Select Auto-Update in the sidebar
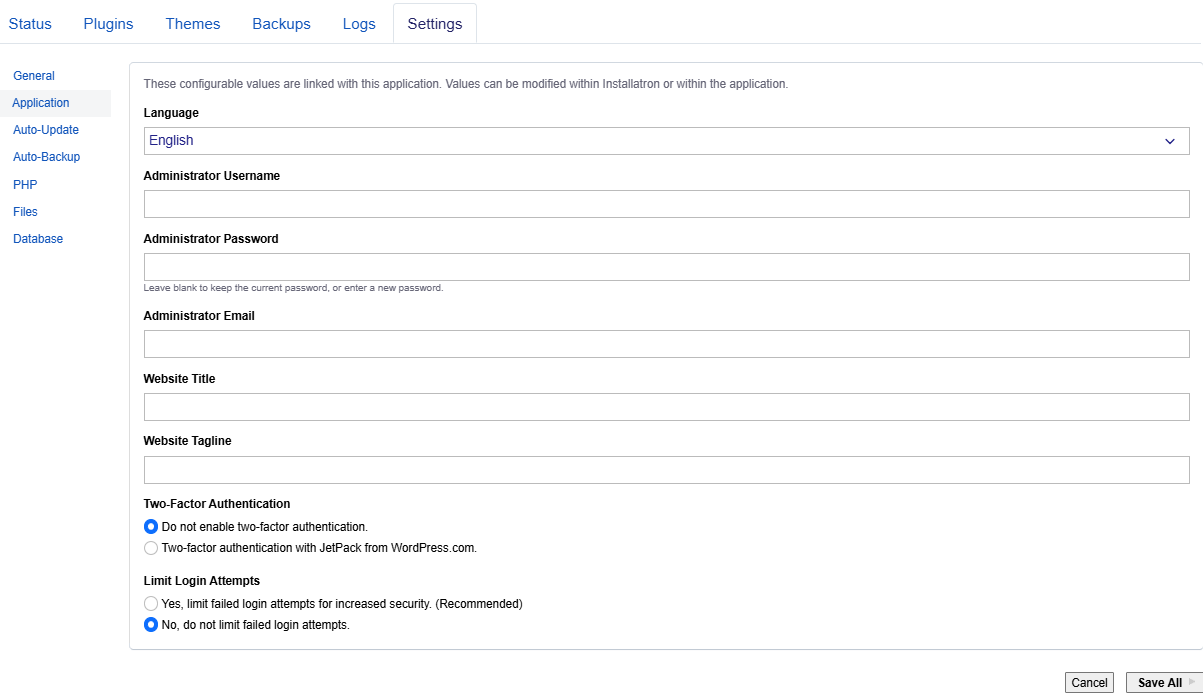Image resolution: width=1203 pixels, height=700 pixels. 46,130
